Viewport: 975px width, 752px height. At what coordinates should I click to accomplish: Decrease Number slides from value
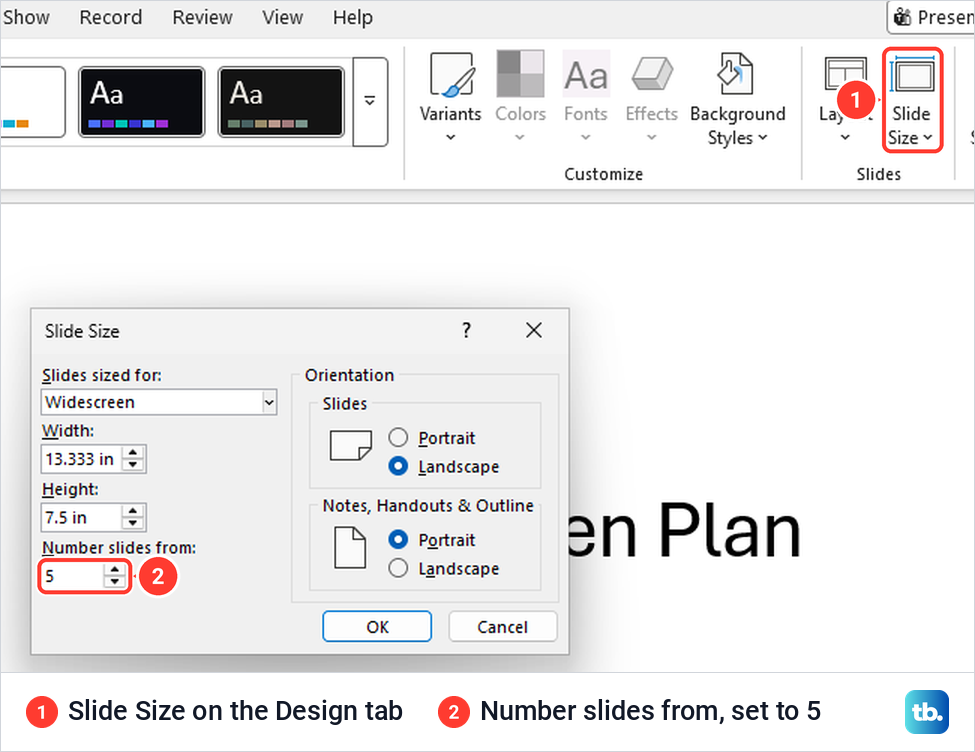pos(114,582)
